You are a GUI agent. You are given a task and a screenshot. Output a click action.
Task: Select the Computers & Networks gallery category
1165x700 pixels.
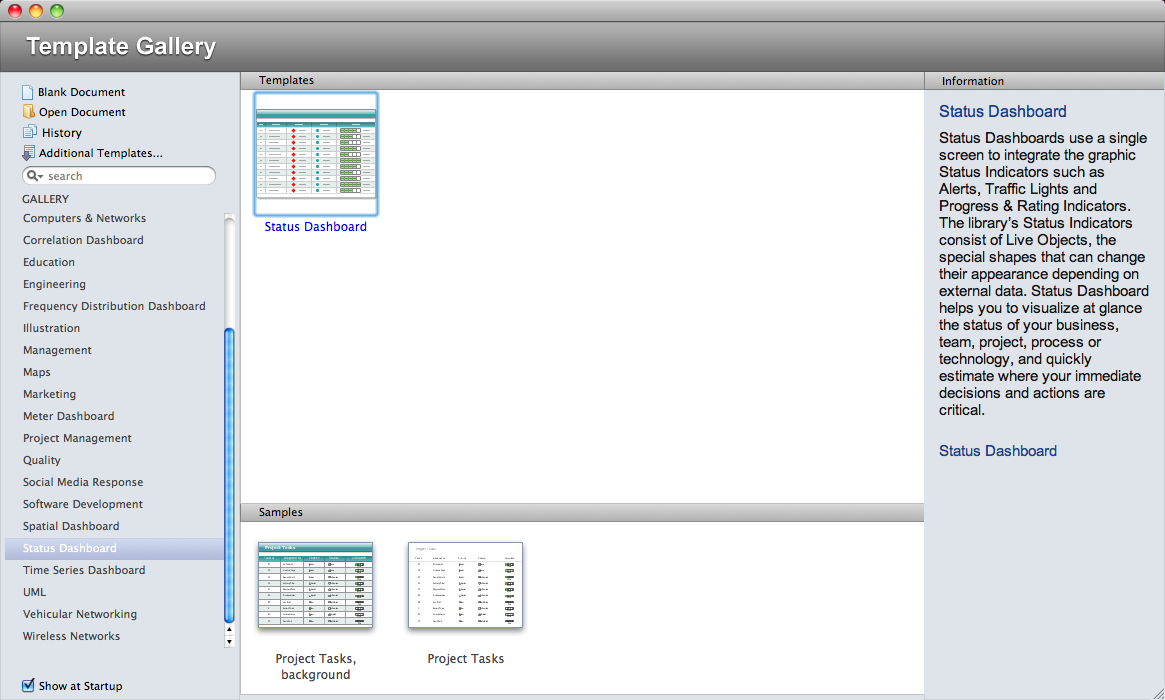(84, 218)
